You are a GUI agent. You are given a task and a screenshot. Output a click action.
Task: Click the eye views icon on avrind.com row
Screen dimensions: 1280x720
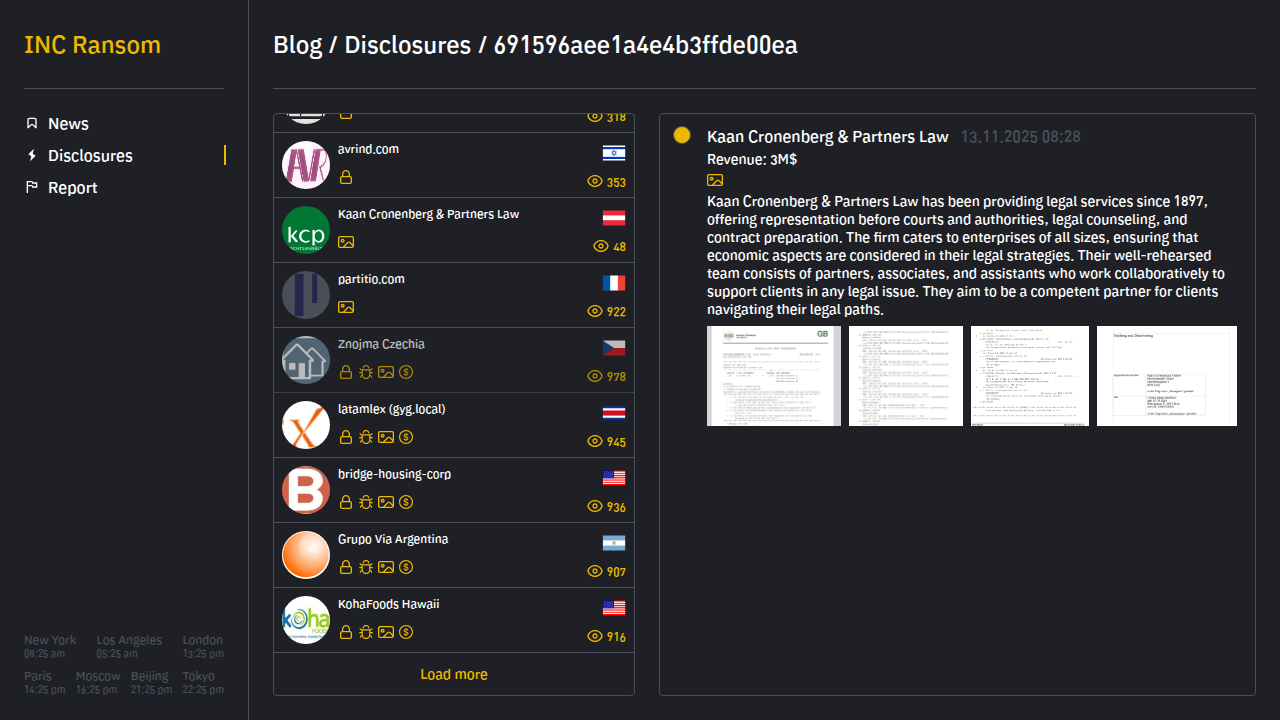(x=595, y=182)
